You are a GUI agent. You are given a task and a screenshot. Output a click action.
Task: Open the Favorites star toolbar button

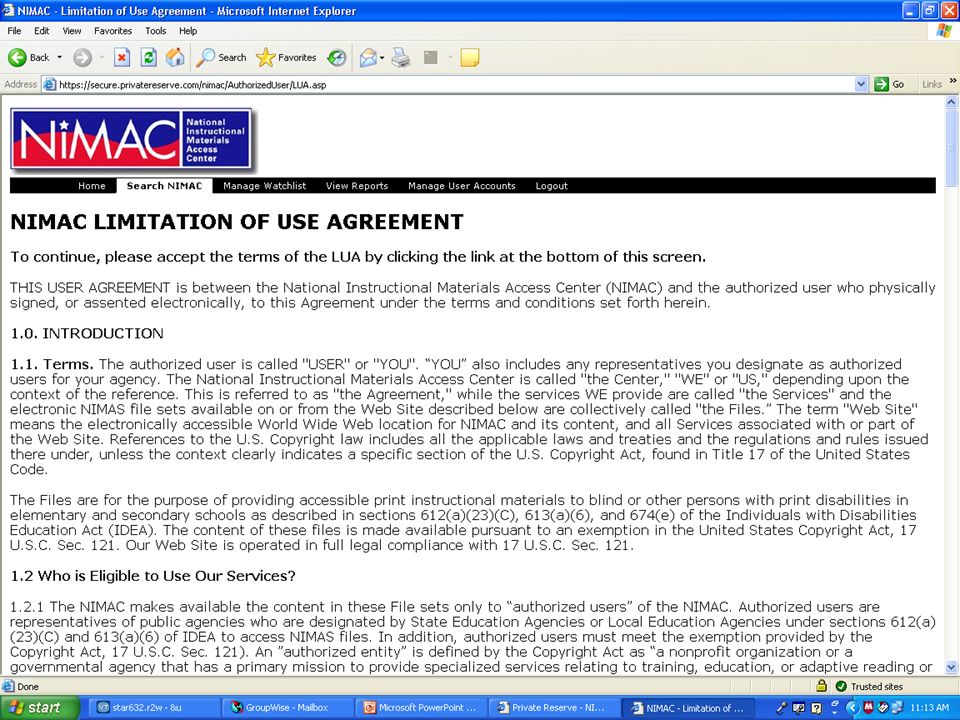pos(286,58)
